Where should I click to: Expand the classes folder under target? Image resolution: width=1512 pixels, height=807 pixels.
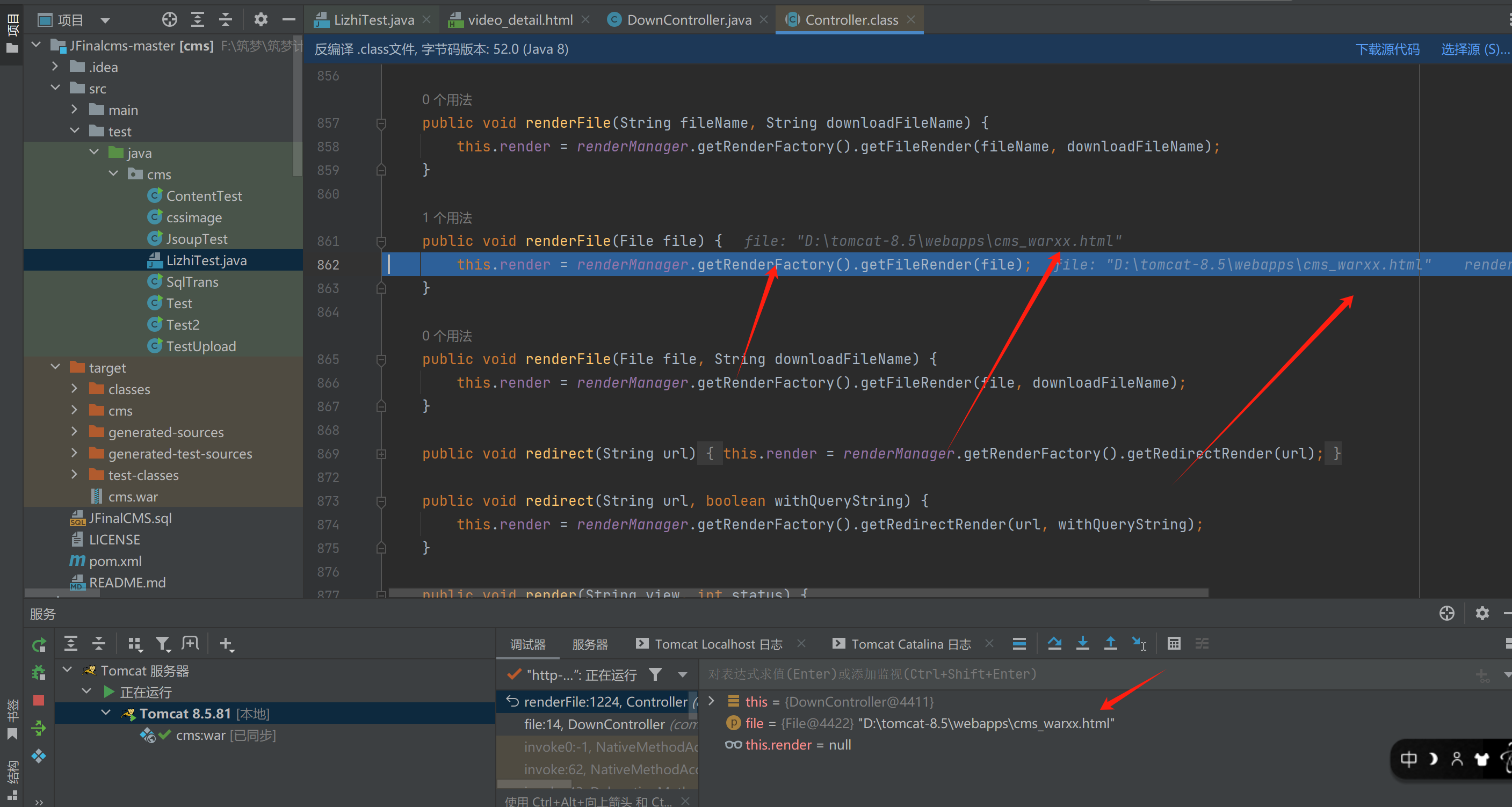click(x=75, y=389)
